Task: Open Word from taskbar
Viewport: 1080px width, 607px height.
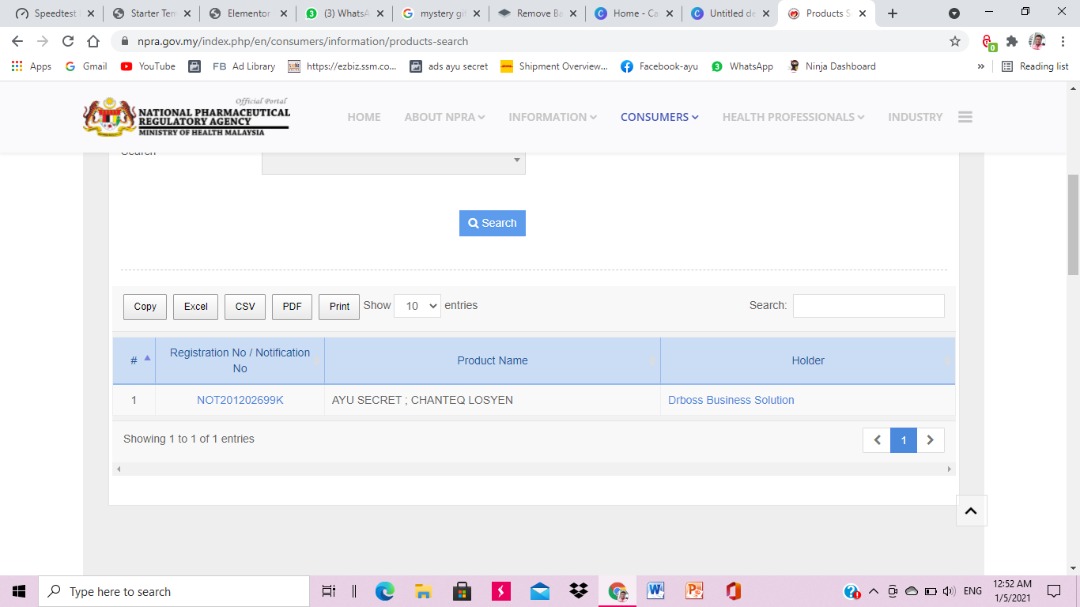Action: coord(656,591)
